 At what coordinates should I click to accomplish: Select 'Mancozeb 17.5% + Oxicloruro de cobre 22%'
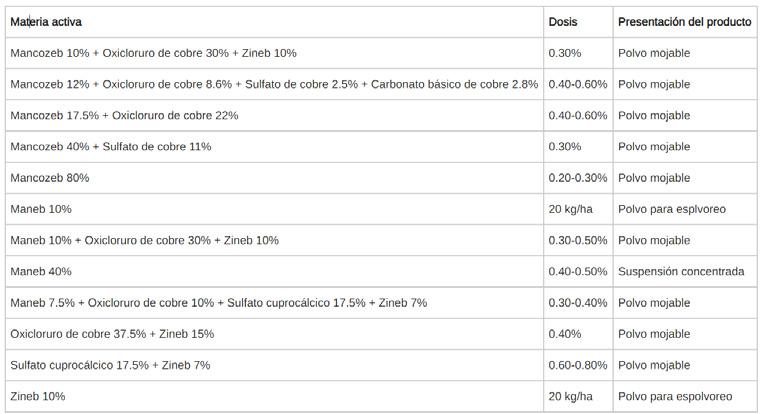tap(124, 115)
